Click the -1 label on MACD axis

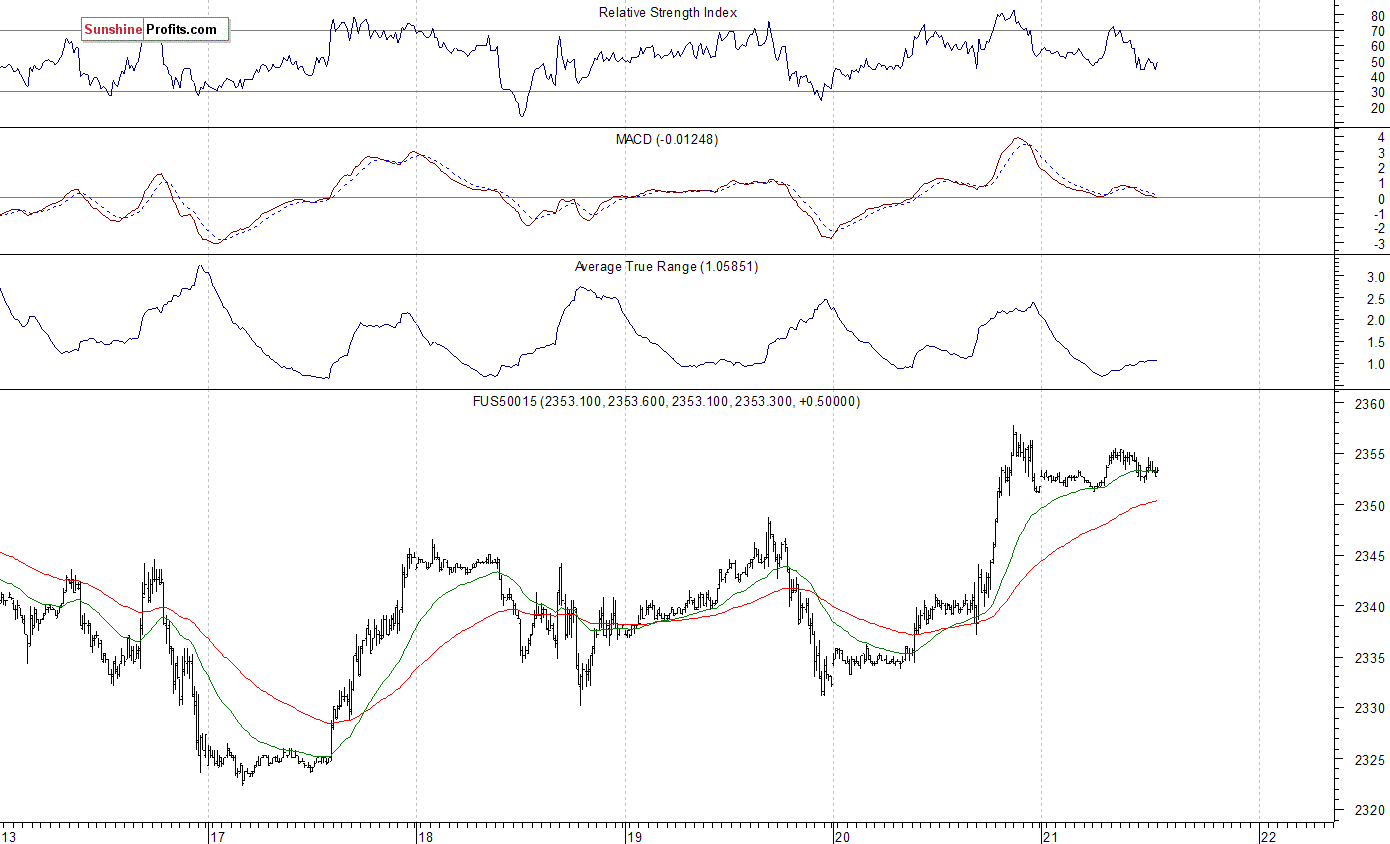tap(1379, 214)
